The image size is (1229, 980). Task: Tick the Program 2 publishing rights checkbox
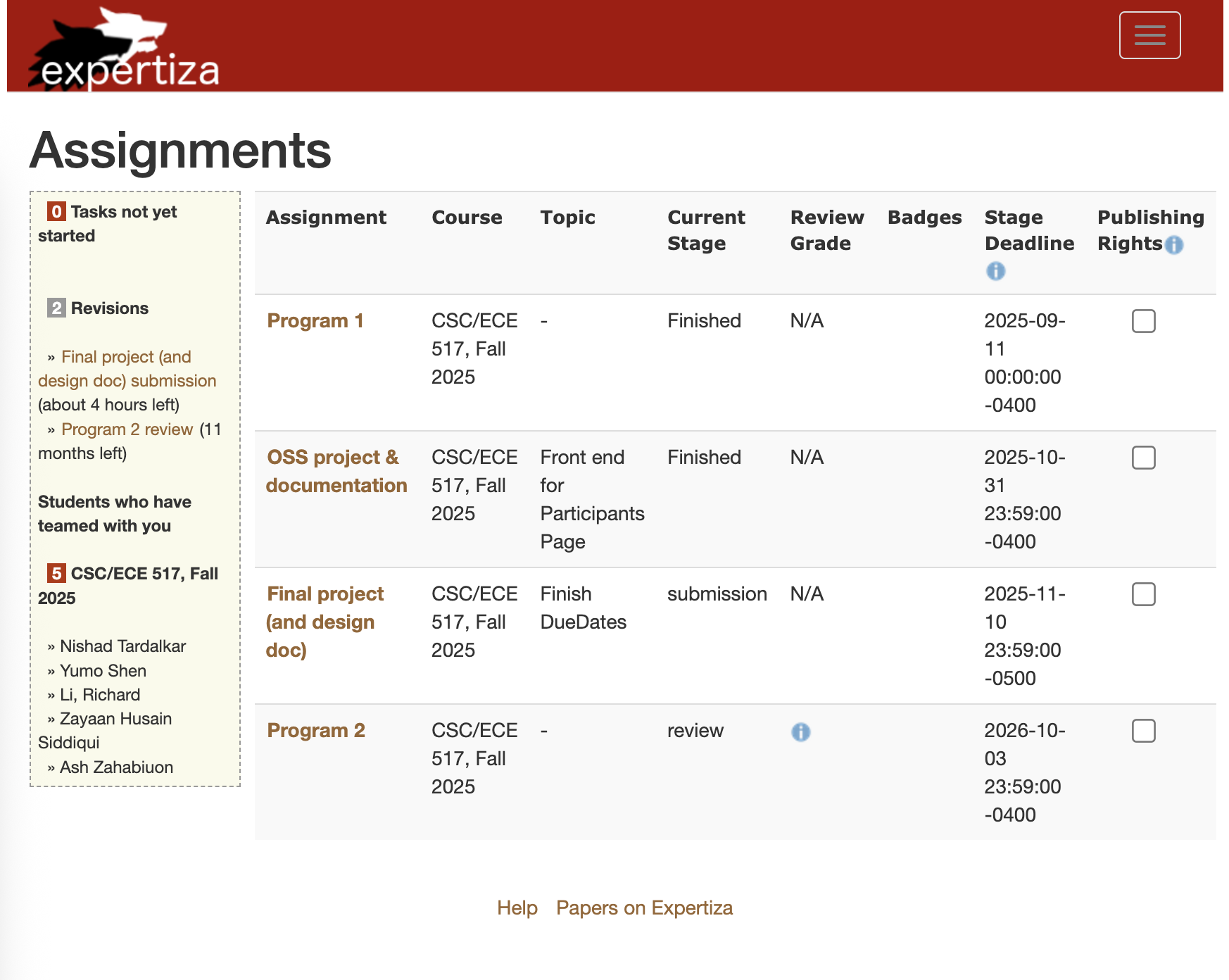point(1143,731)
